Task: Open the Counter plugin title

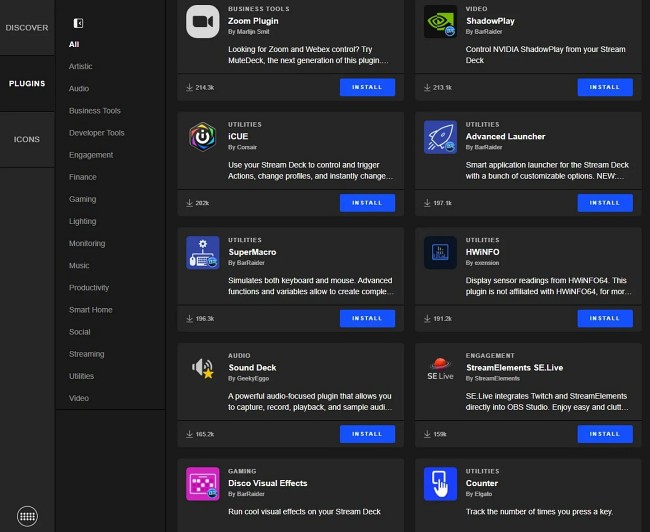Action: point(482,483)
